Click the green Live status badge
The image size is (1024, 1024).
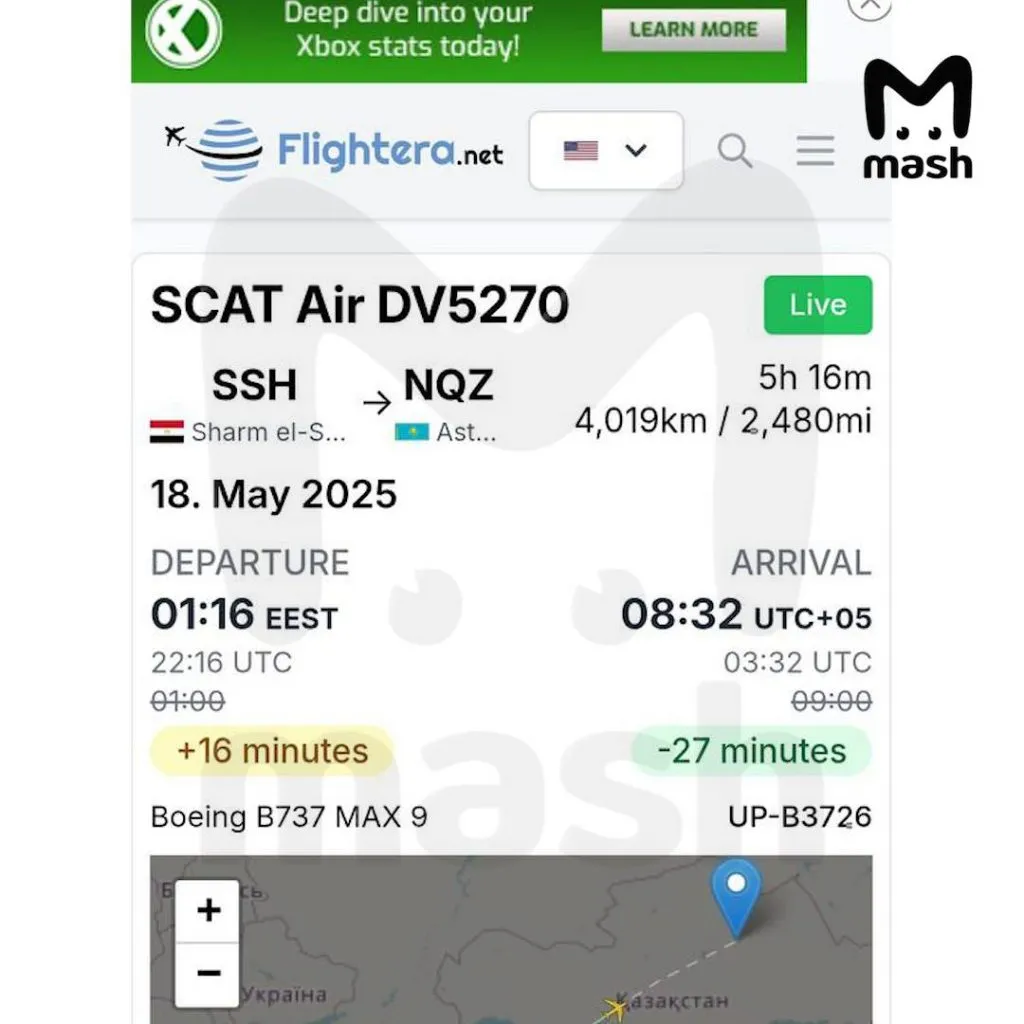click(817, 305)
